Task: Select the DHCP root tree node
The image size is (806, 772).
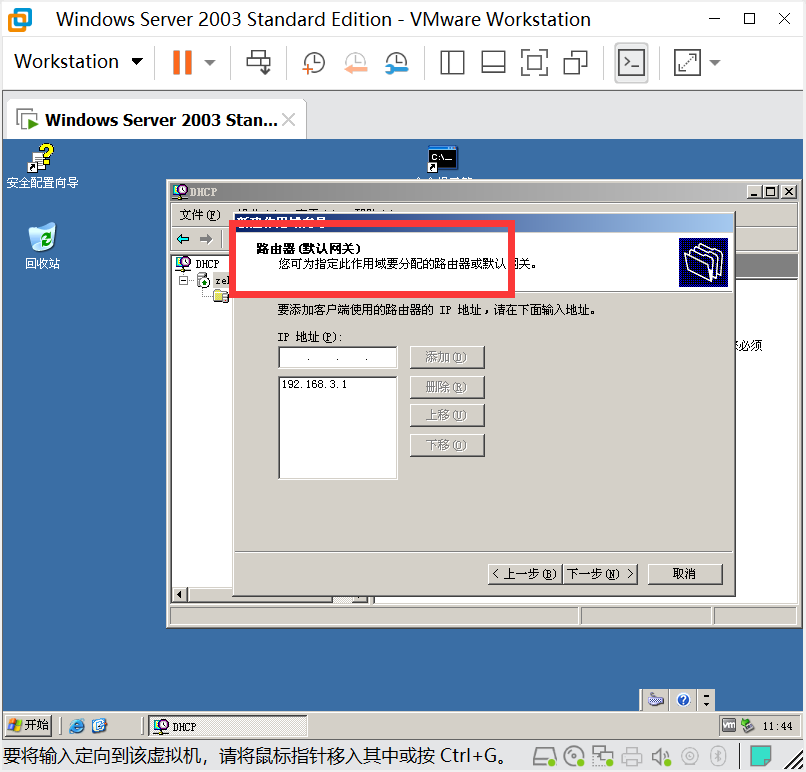Action: click(198, 264)
